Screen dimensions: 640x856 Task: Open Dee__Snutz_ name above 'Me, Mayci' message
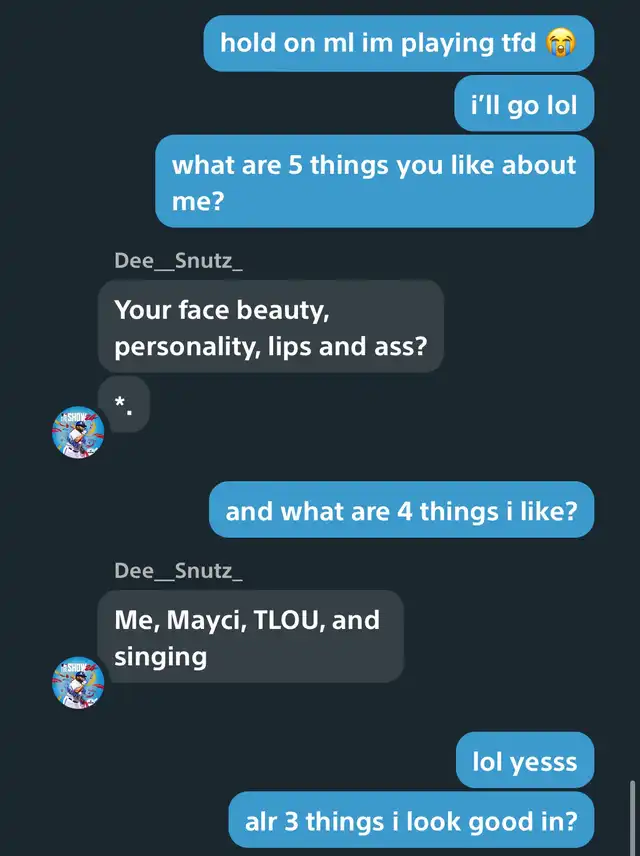[178, 571]
